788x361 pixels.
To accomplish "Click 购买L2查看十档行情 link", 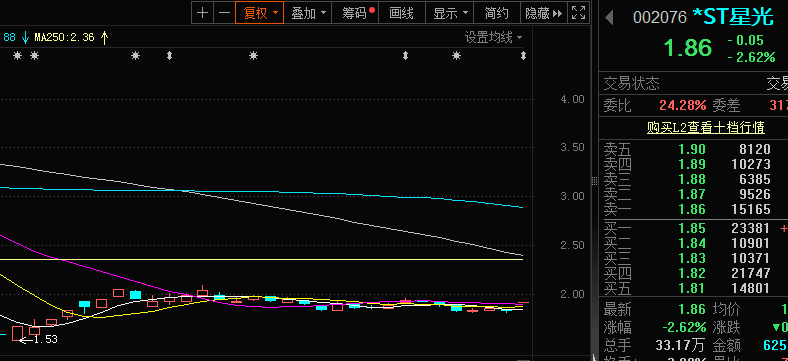I will point(706,128).
